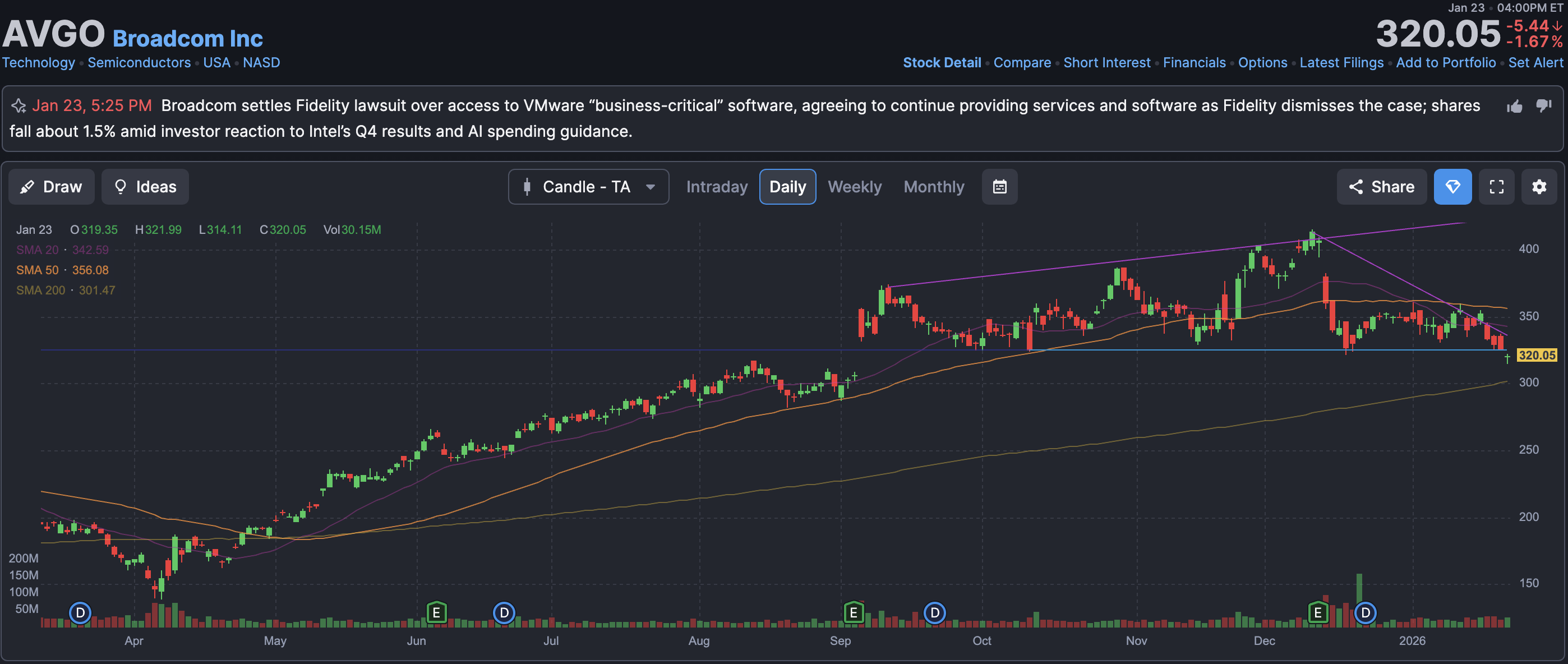This screenshot has height=664, width=1568.
Task: Toggle SMA 50 indicator label
Action: tap(37, 270)
